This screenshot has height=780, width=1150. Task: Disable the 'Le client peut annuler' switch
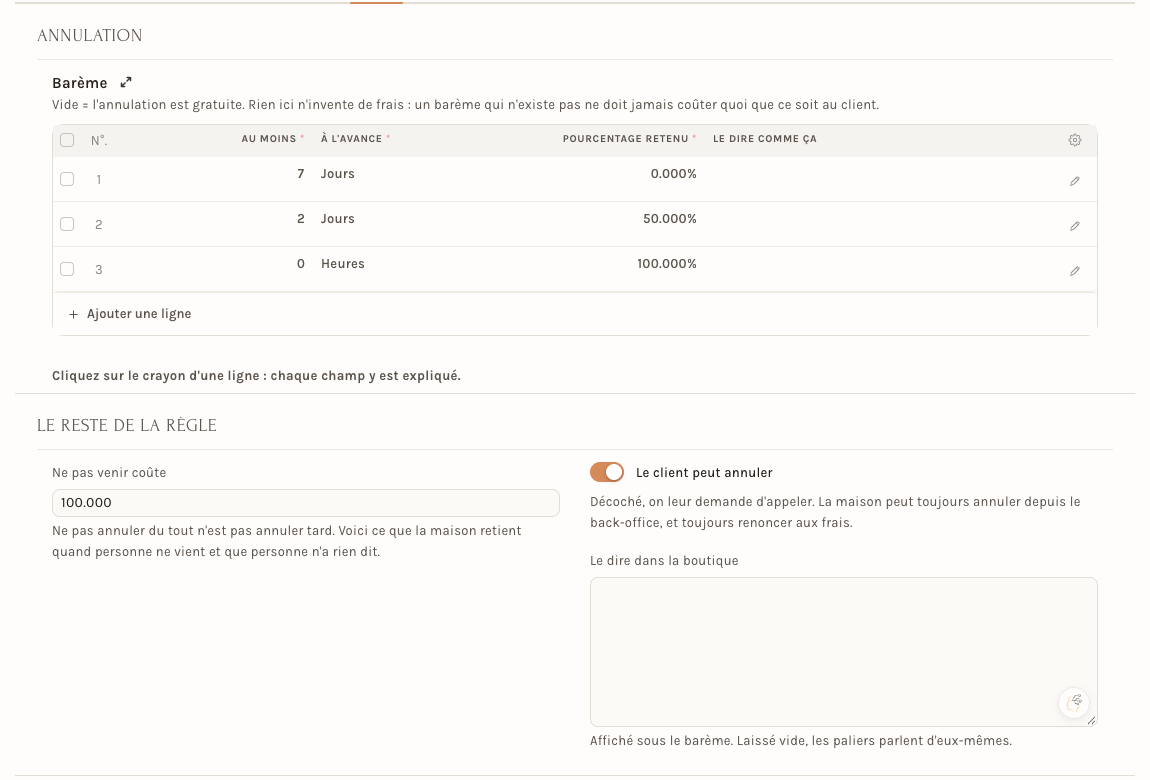(x=607, y=472)
